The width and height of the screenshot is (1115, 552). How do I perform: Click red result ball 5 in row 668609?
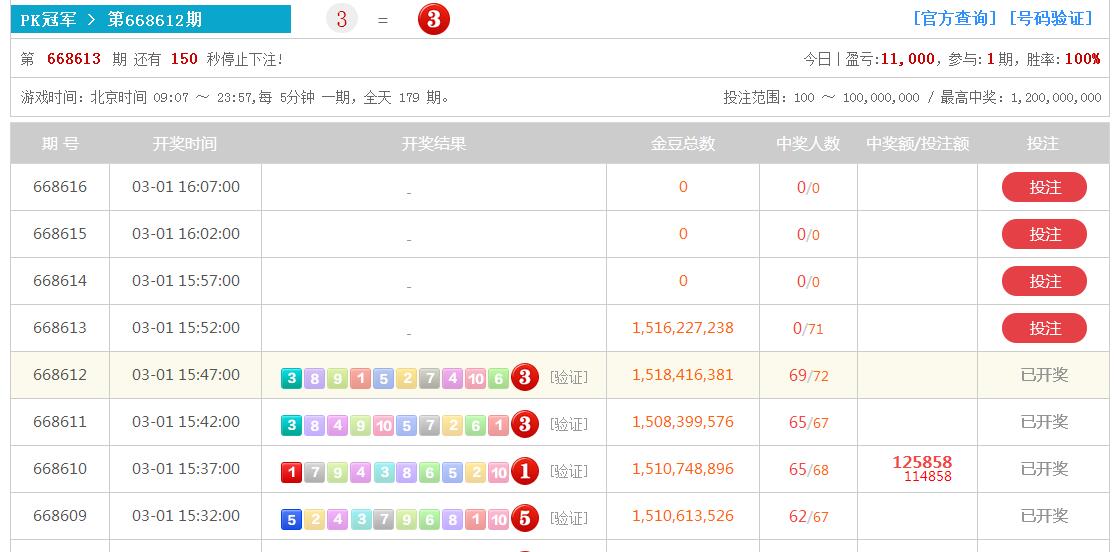coord(525,518)
